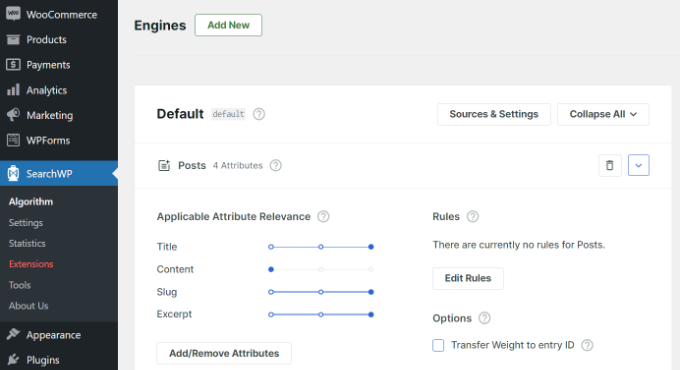Click the SearchWP lantern icon

tap(13, 173)
